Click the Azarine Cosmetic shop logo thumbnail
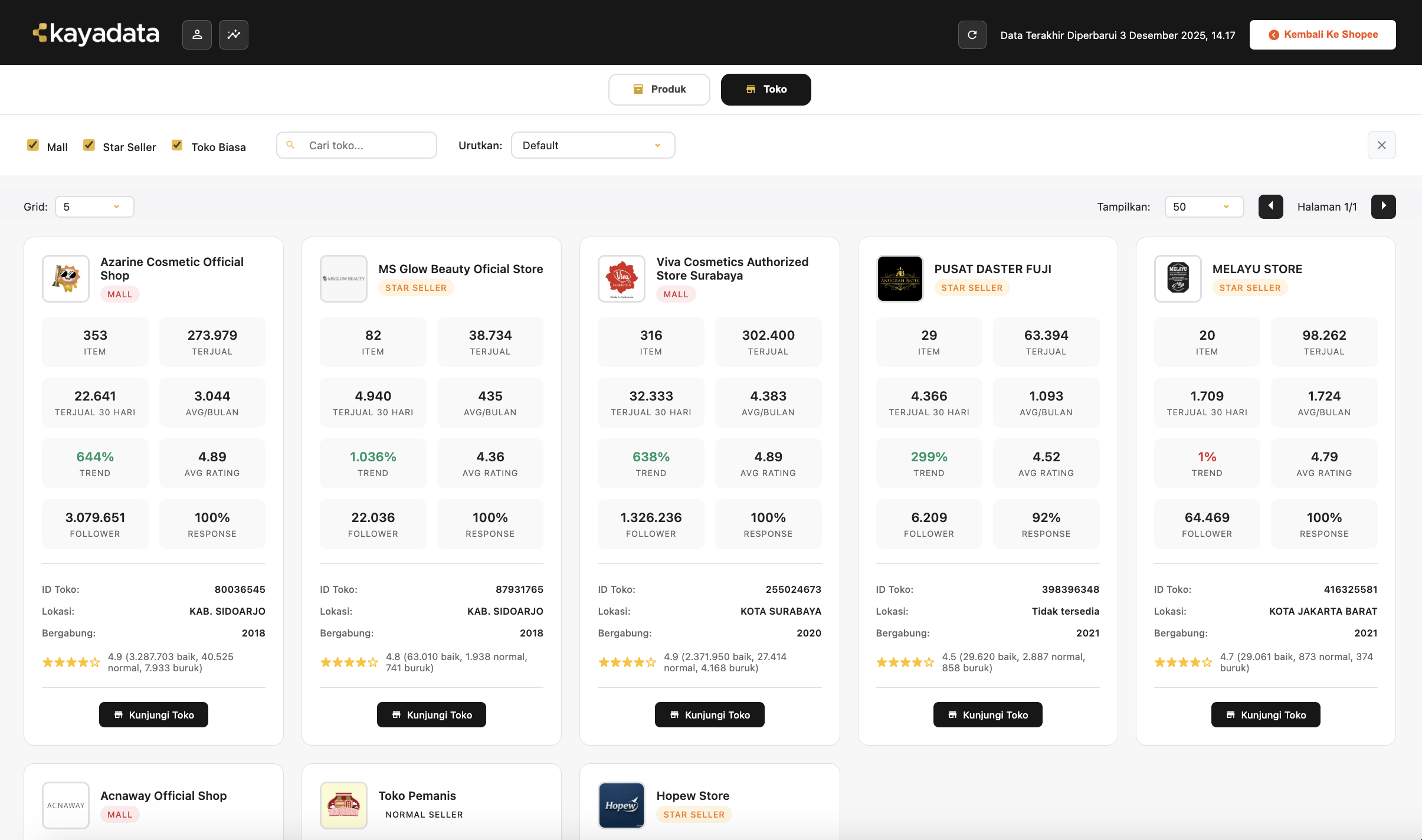This screenshot has width=1422, height=840. pyautogui.click(x=65, y=278)
